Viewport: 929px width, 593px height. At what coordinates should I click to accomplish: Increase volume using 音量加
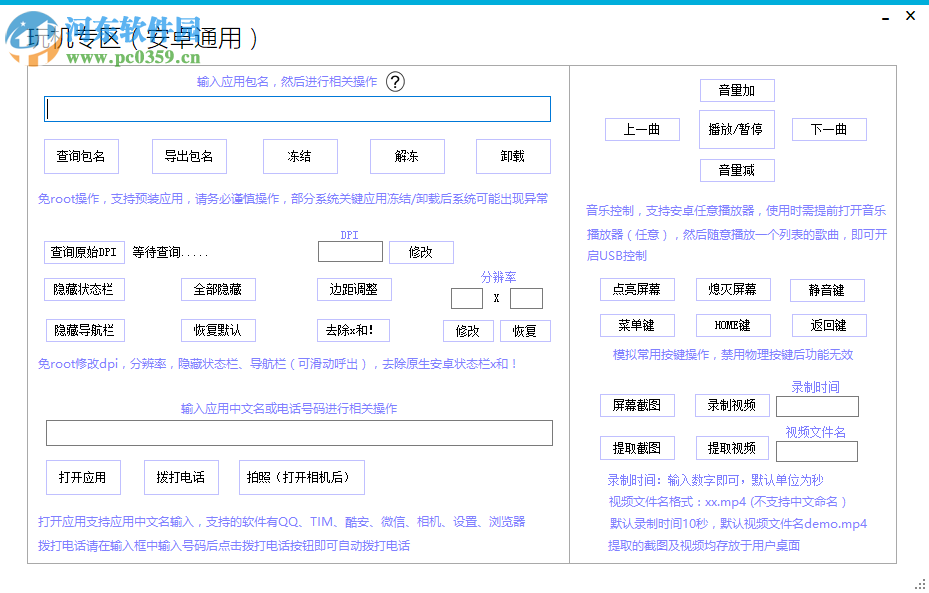coord(736,90)
